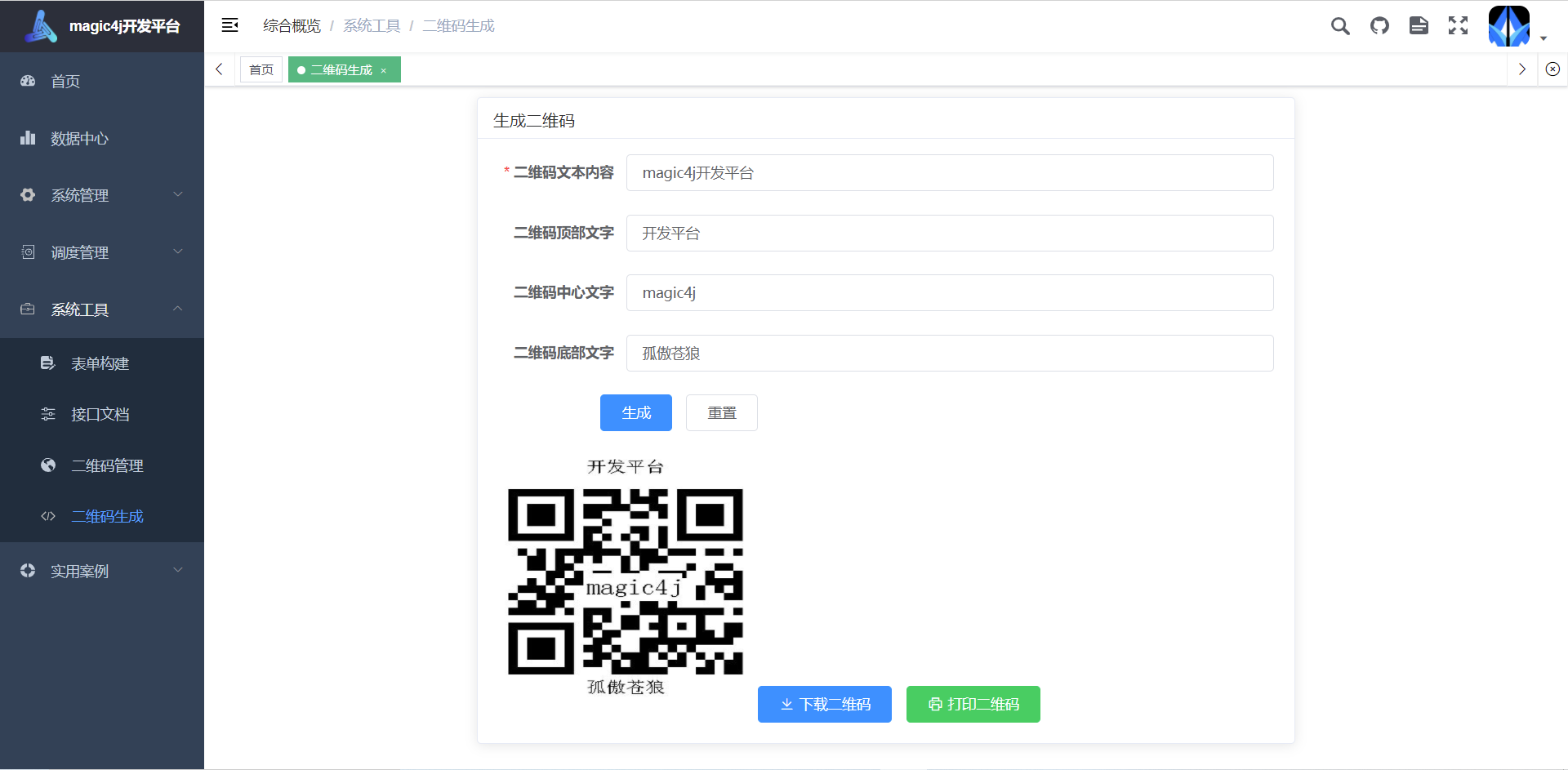
Task: Select 二维码管理 menu item
Action: (102, 465)
